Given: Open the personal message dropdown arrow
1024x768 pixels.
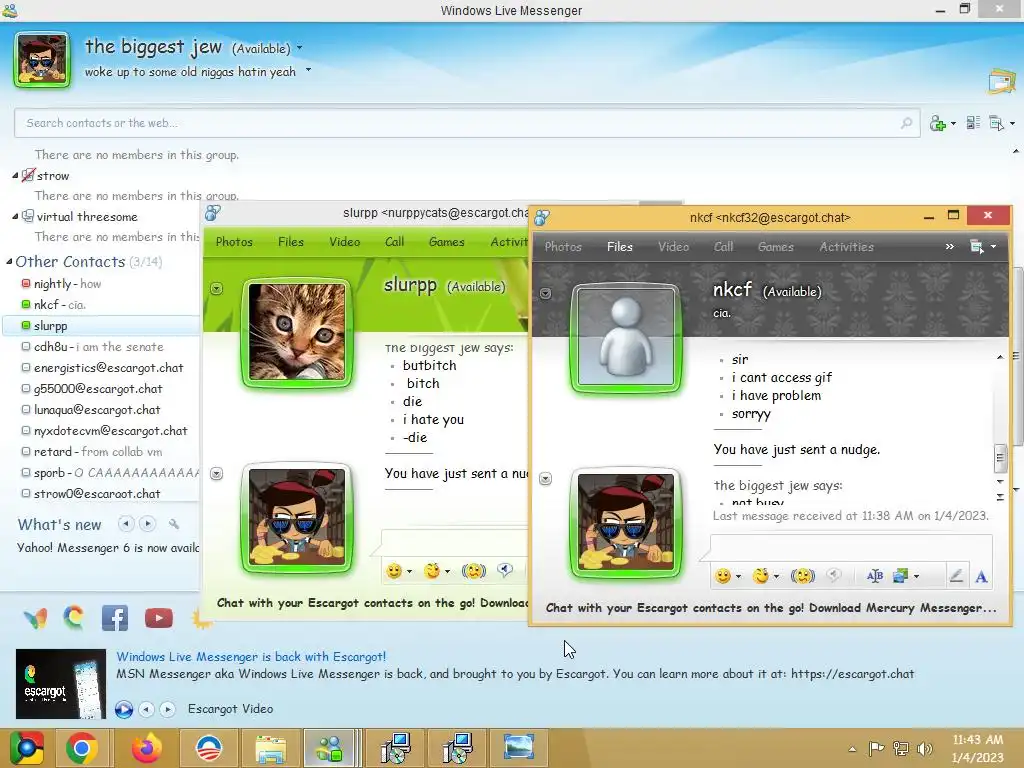Looking at the screenshot, I should (x=308, y=71).
